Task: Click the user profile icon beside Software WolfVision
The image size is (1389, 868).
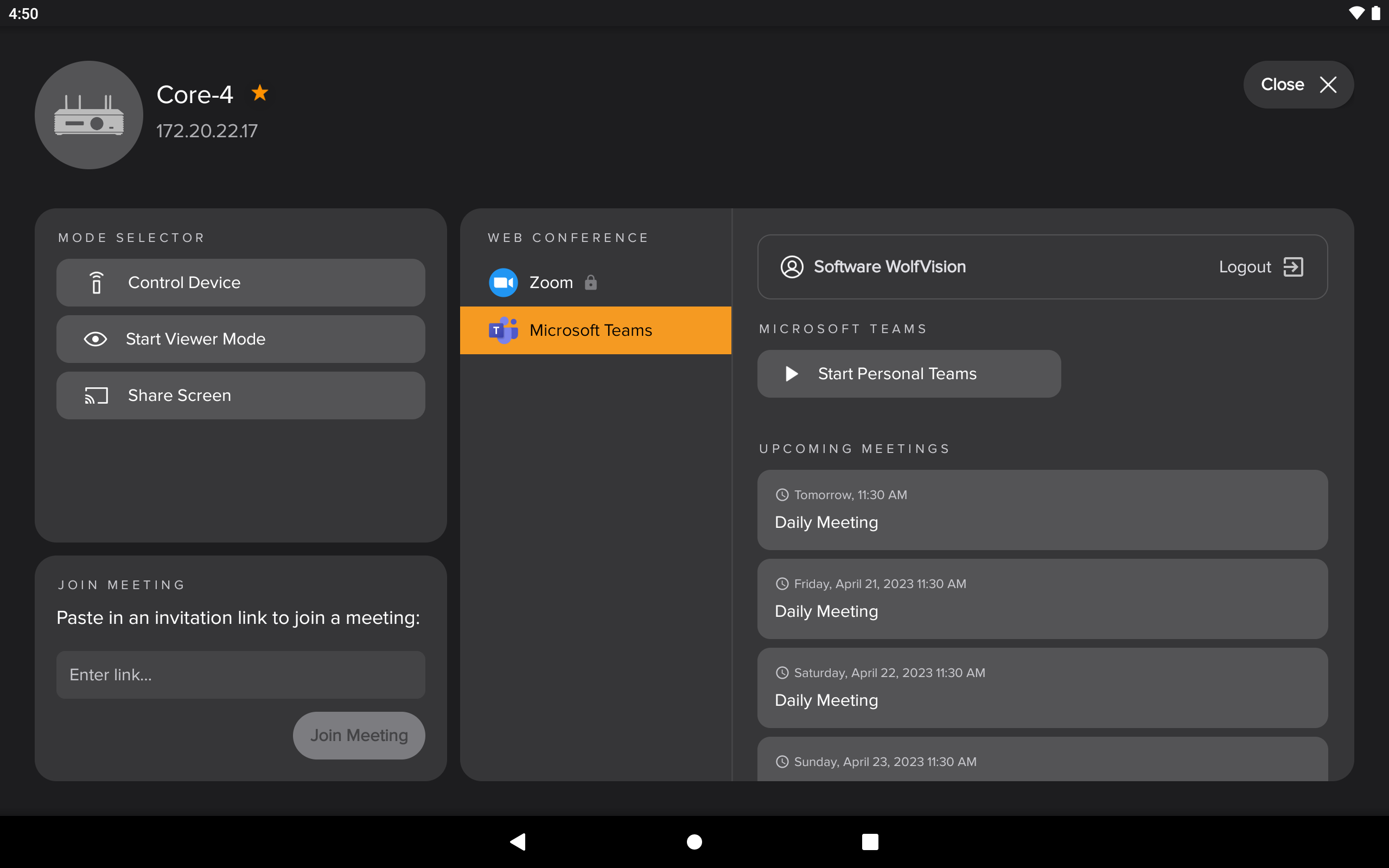Action: coord(792,267)
